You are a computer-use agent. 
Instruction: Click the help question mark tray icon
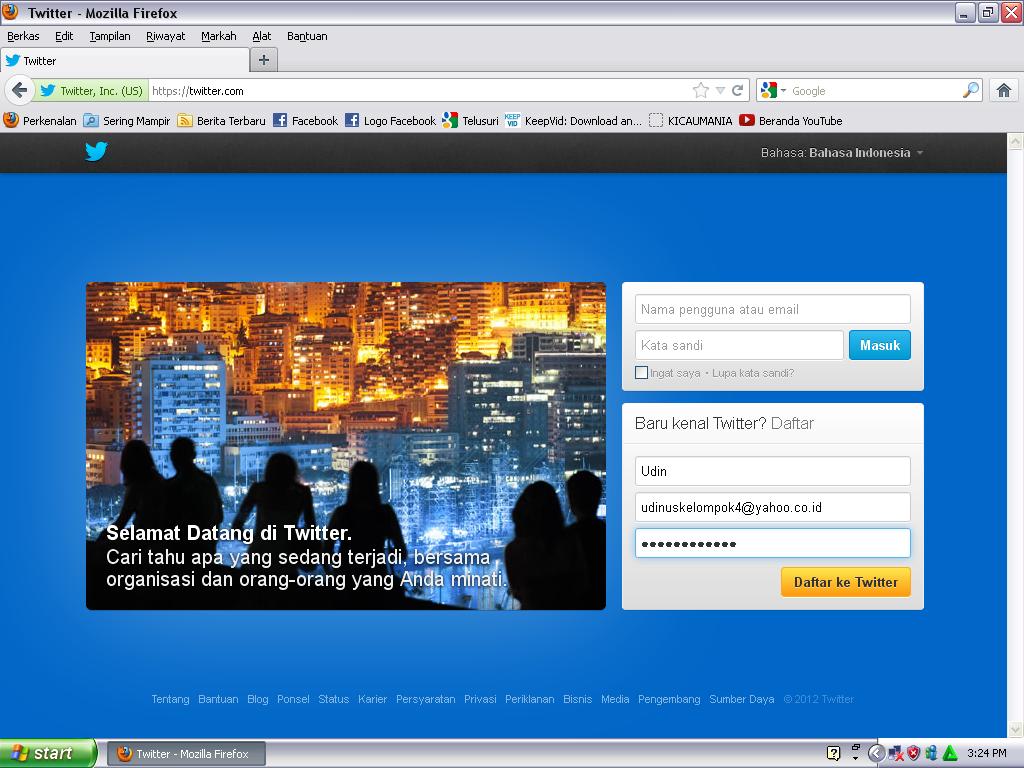coord(833,753)
